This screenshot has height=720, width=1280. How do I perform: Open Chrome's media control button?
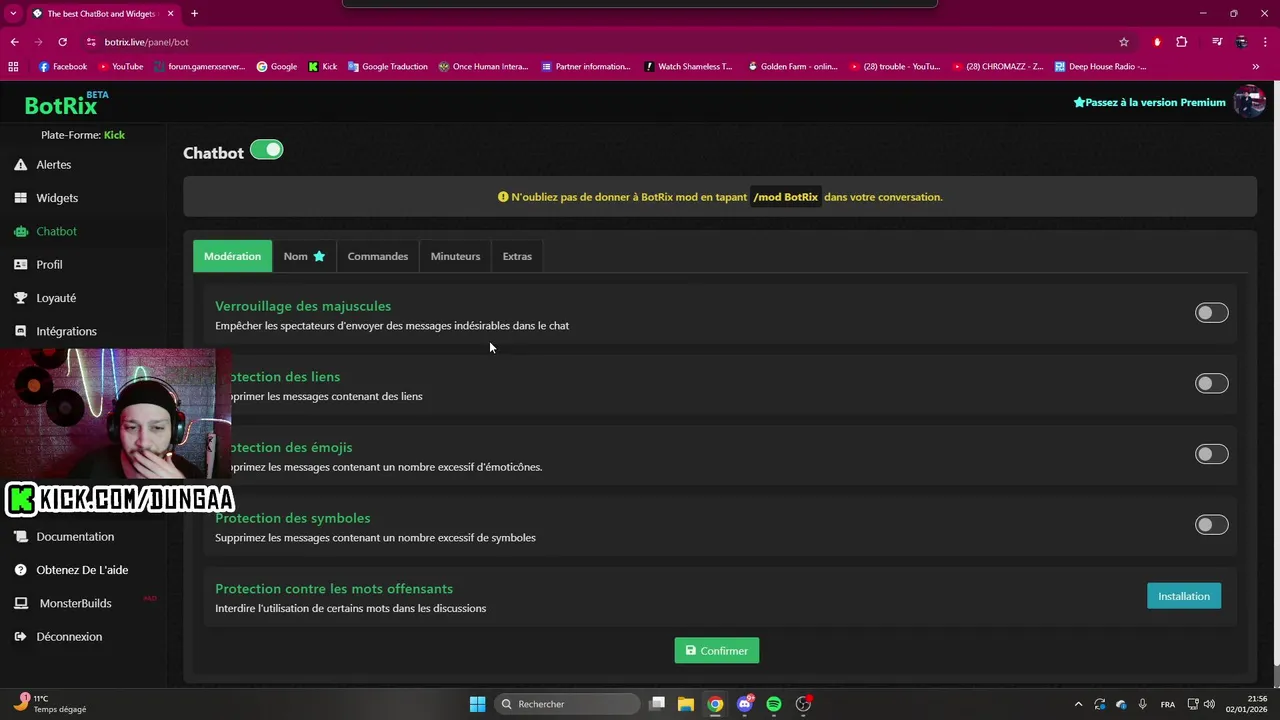(1217, 42)
